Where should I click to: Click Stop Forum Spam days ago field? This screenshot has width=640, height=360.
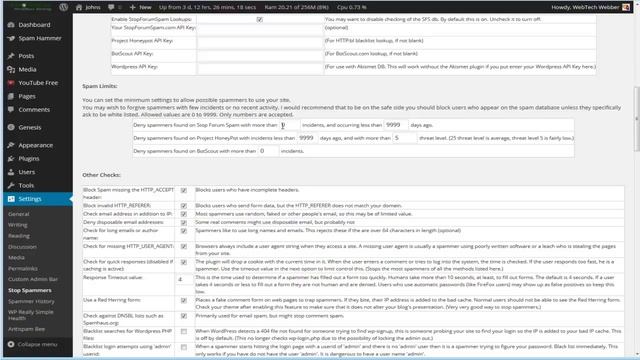pyautogui.click(x=396, y=125)
